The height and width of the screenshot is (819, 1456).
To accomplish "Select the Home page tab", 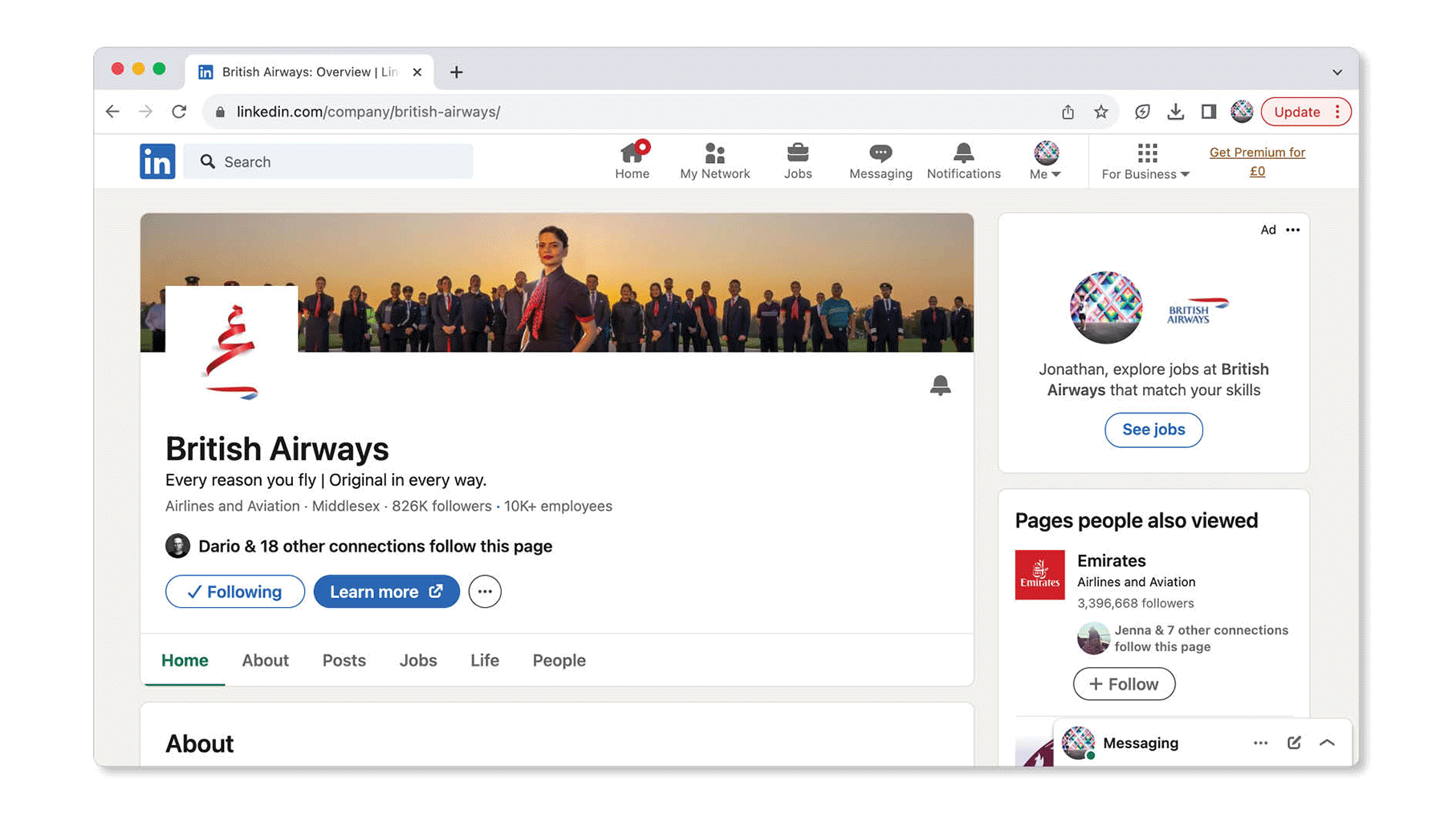I will (x=185, y=660).
